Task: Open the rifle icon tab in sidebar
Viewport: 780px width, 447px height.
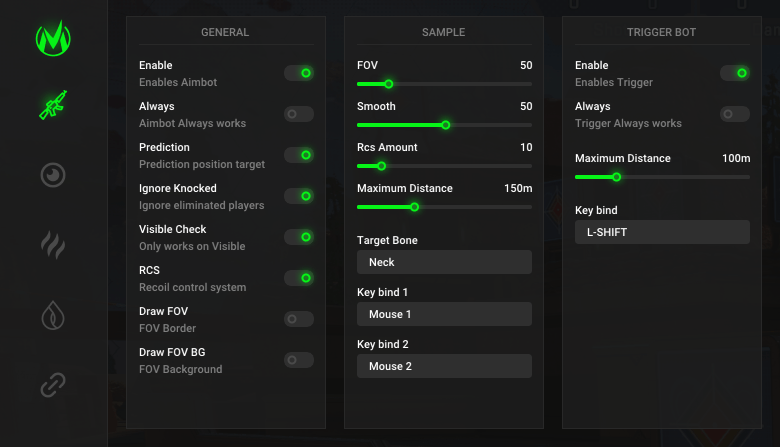Action: tap(53, 106)
